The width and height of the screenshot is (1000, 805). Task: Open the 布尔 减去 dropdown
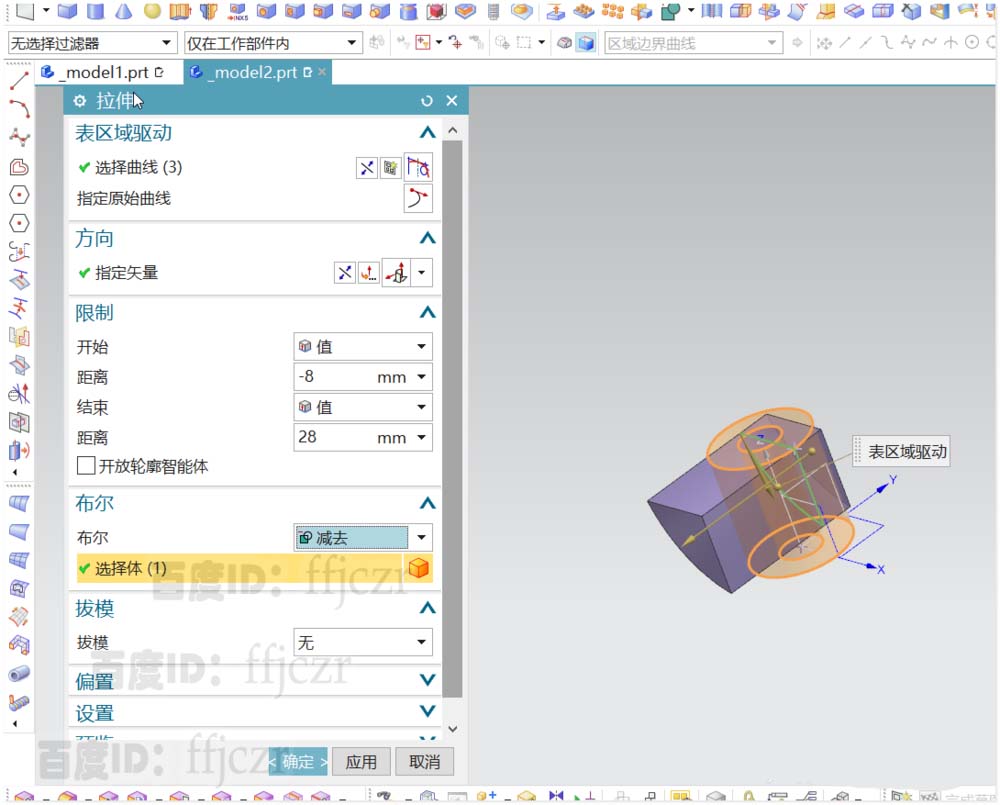[363, 538]
